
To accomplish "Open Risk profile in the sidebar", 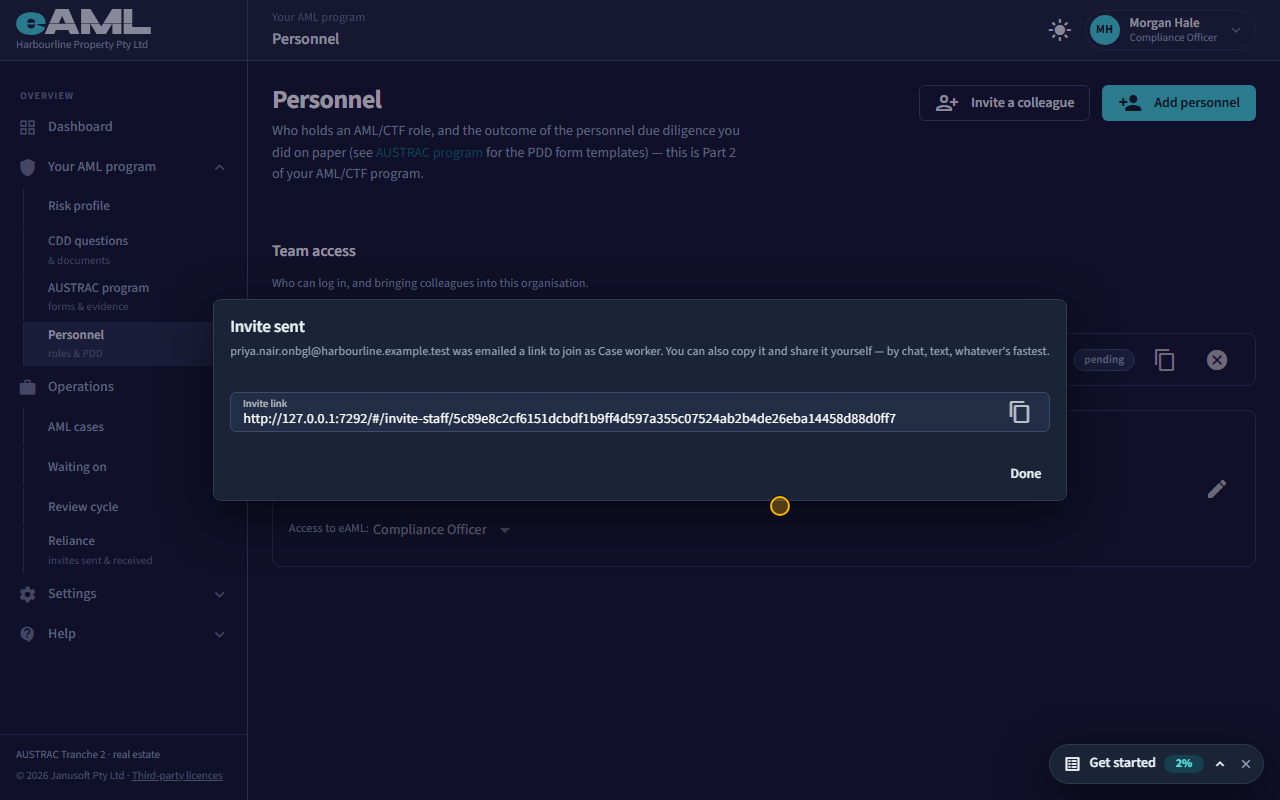I will coord(135,206).
